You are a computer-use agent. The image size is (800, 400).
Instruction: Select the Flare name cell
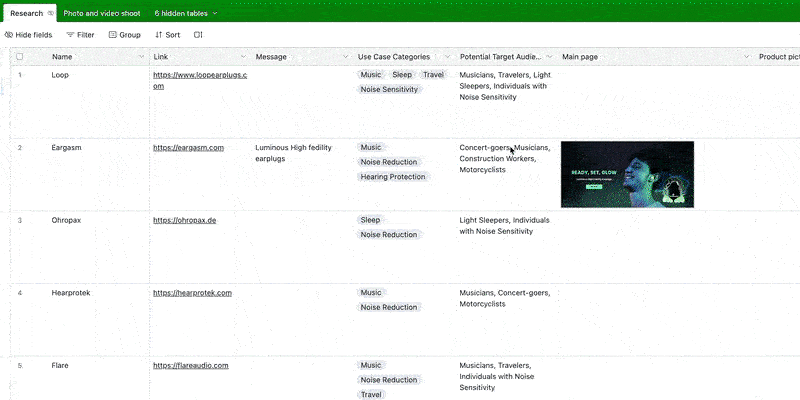click(98, 378)
